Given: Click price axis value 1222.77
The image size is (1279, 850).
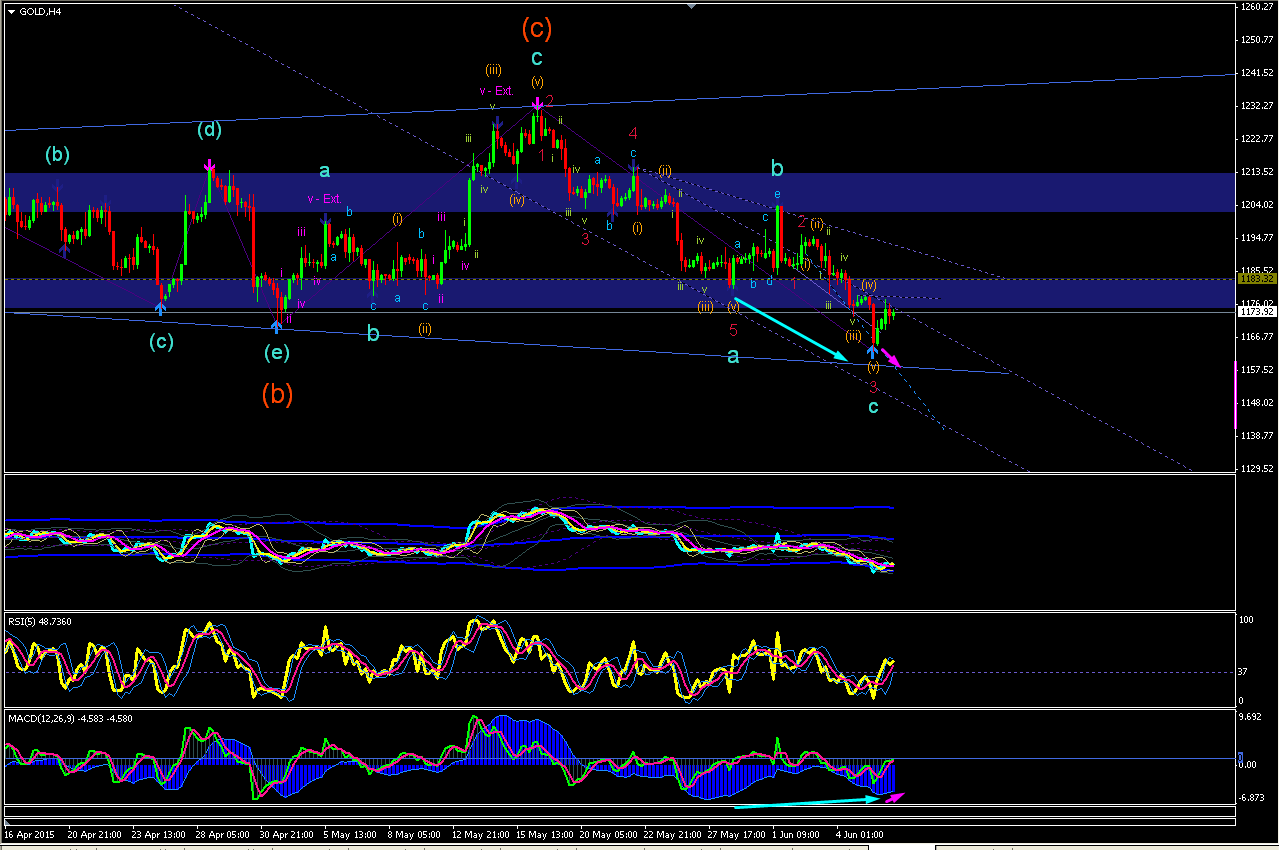Looking at the screenshot, I should coord(1257,139).
